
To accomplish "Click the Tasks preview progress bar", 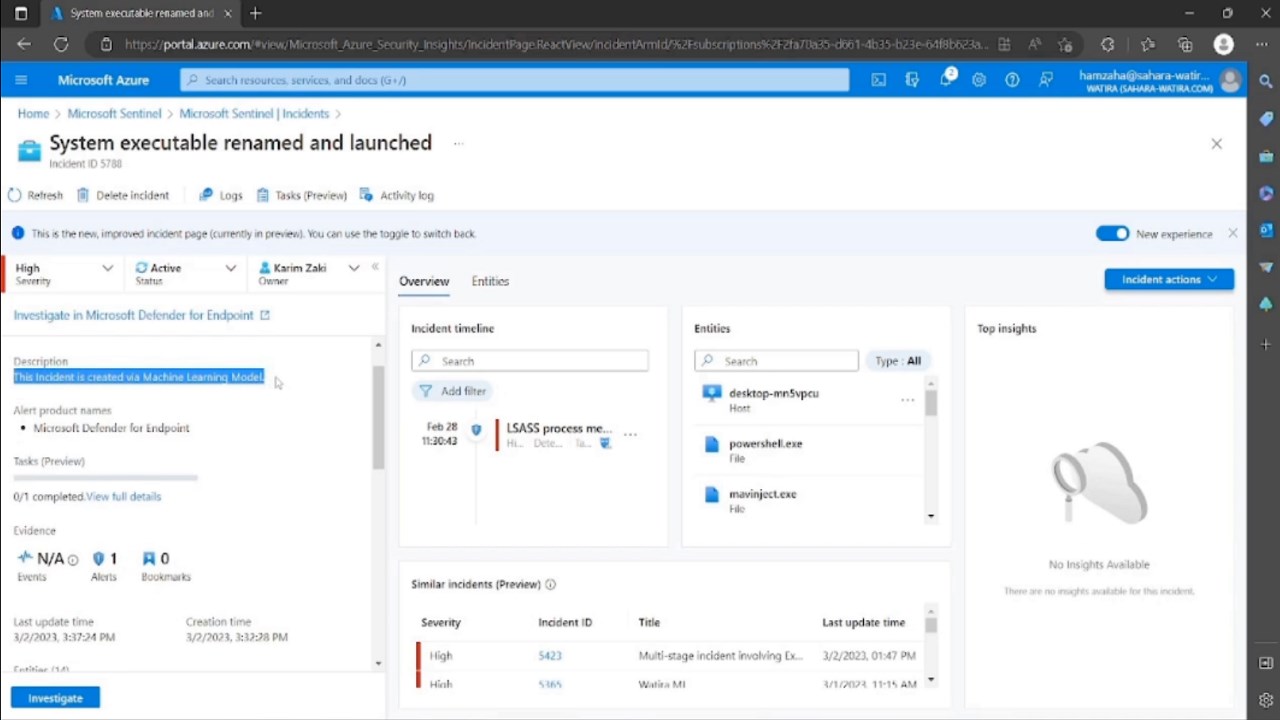I will pyautogui.click(x=105, y=478).
